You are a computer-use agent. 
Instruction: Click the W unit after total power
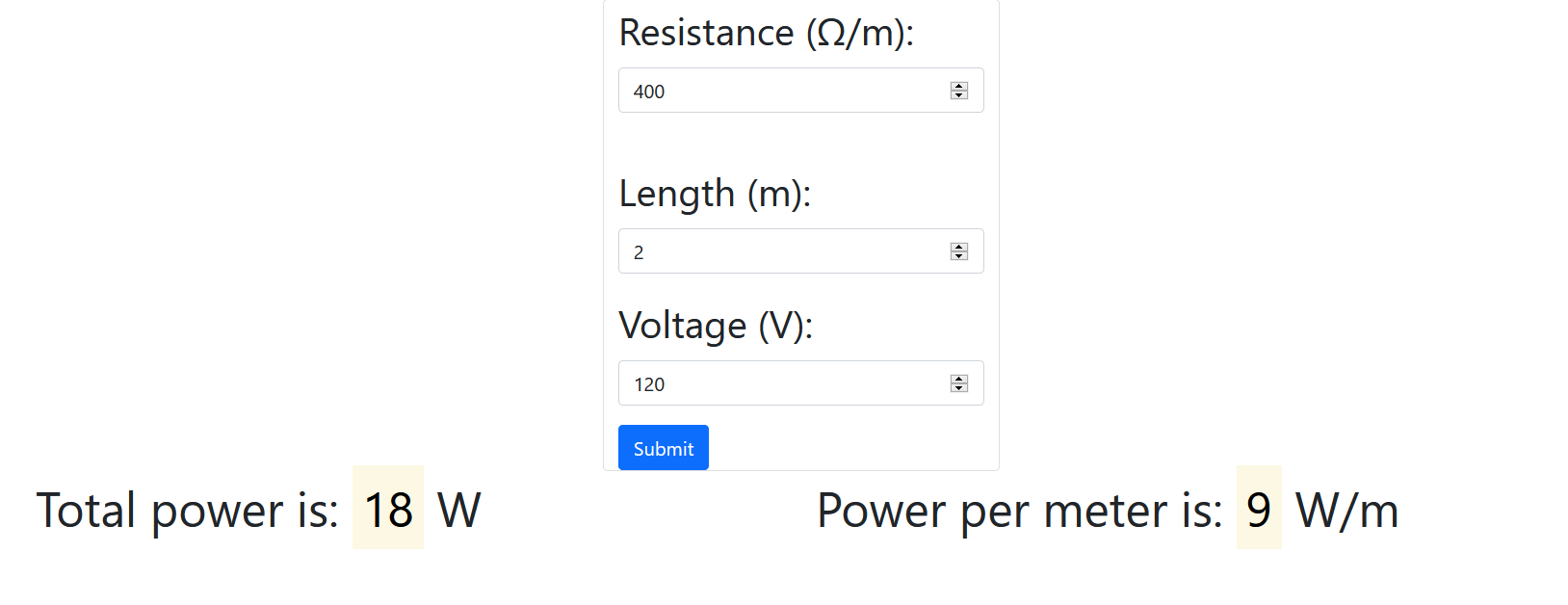point(458,511)
